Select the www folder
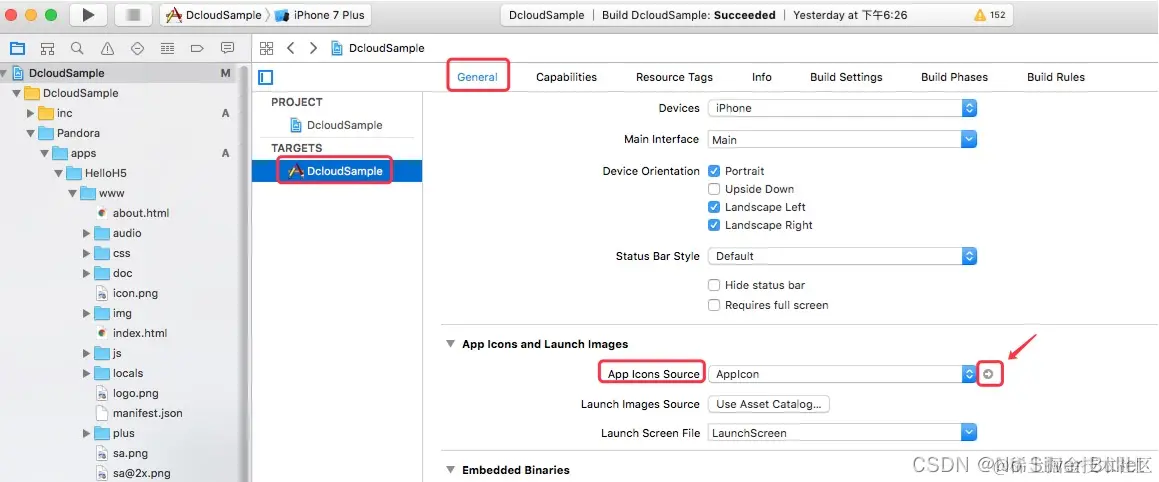 [102, 193]
